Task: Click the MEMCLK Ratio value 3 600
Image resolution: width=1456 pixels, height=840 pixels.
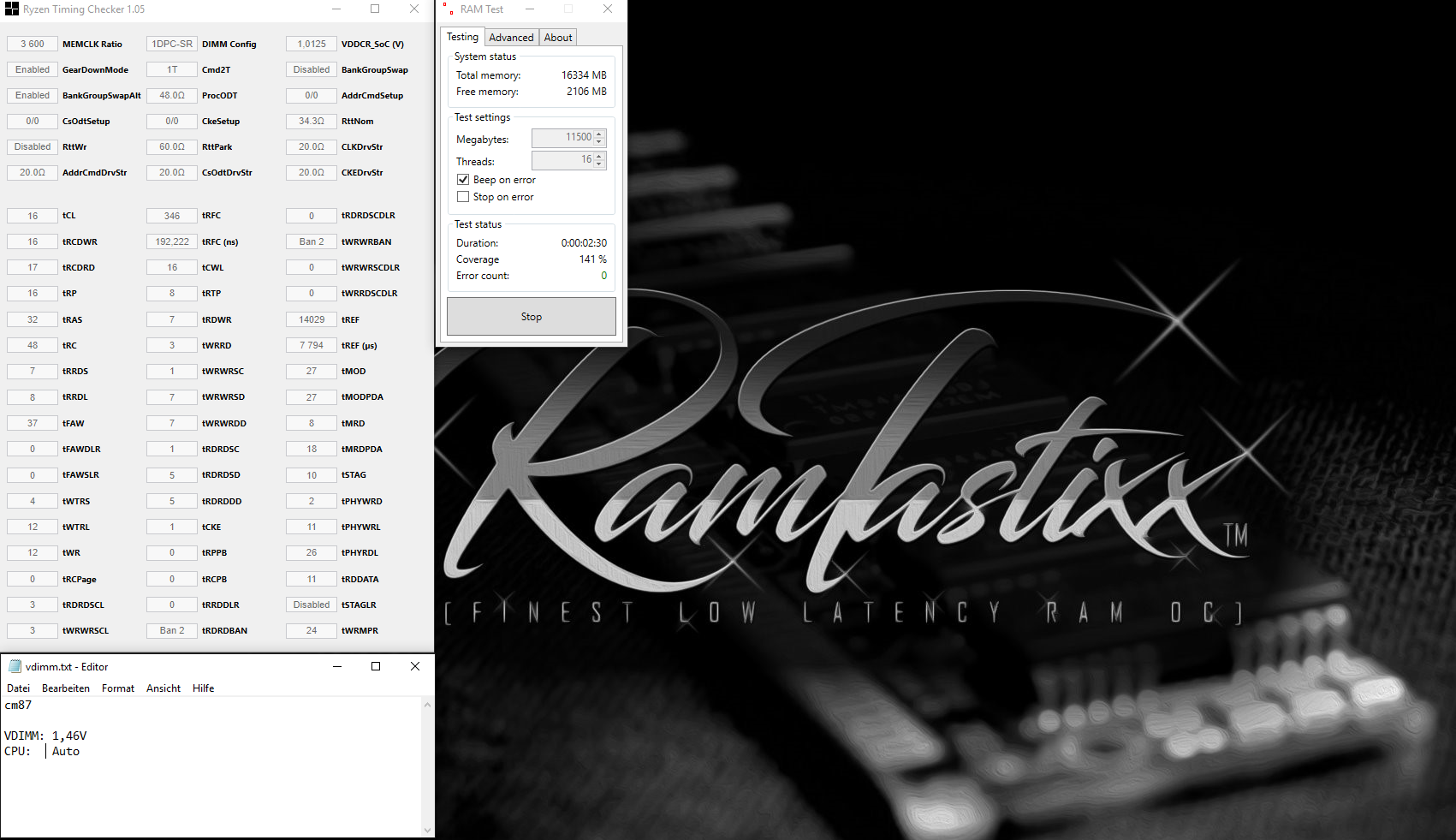Action: (x=33, y=44)
